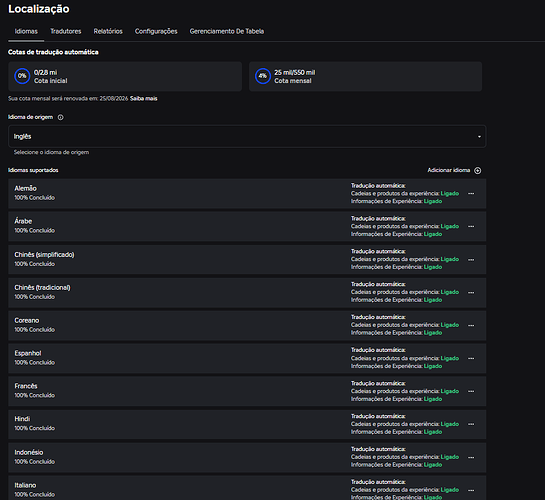Select the Espanhol language row

pos(247,359)
